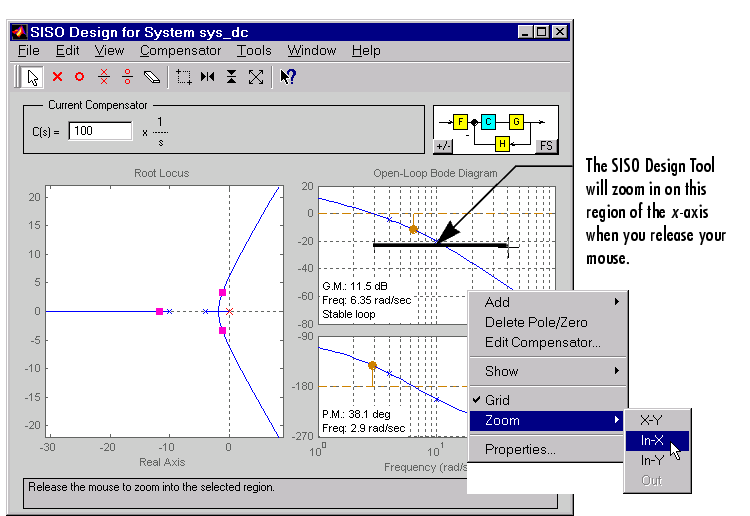Viewport: 750px width, 516px height.
Task: Activate the zoom X-Y box tool
Action: pyautogui.click(x=183, y=76)
